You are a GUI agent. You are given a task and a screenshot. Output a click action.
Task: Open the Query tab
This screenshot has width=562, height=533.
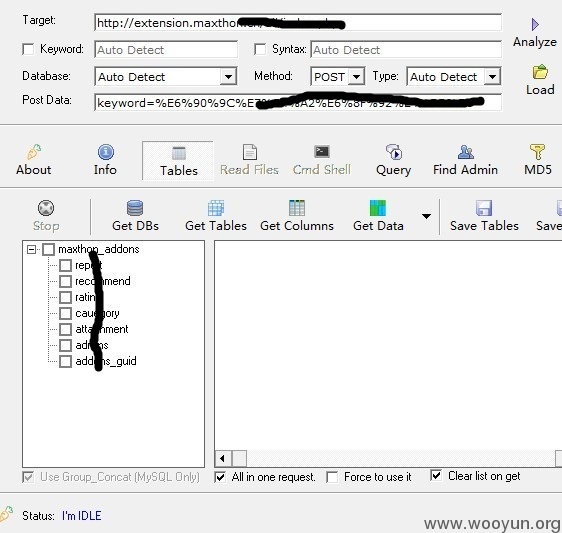coord(394,161)
